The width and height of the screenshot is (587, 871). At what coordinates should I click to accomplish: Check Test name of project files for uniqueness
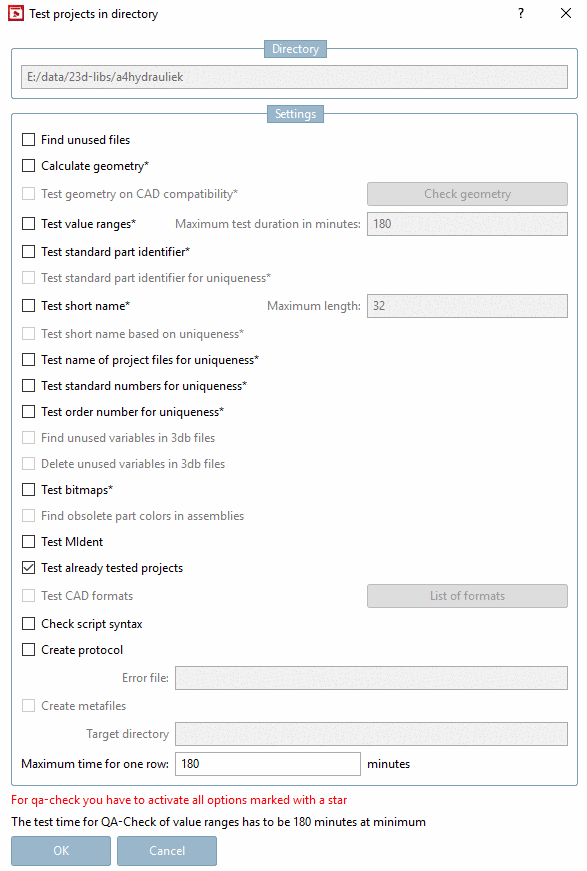pos(27,360)
